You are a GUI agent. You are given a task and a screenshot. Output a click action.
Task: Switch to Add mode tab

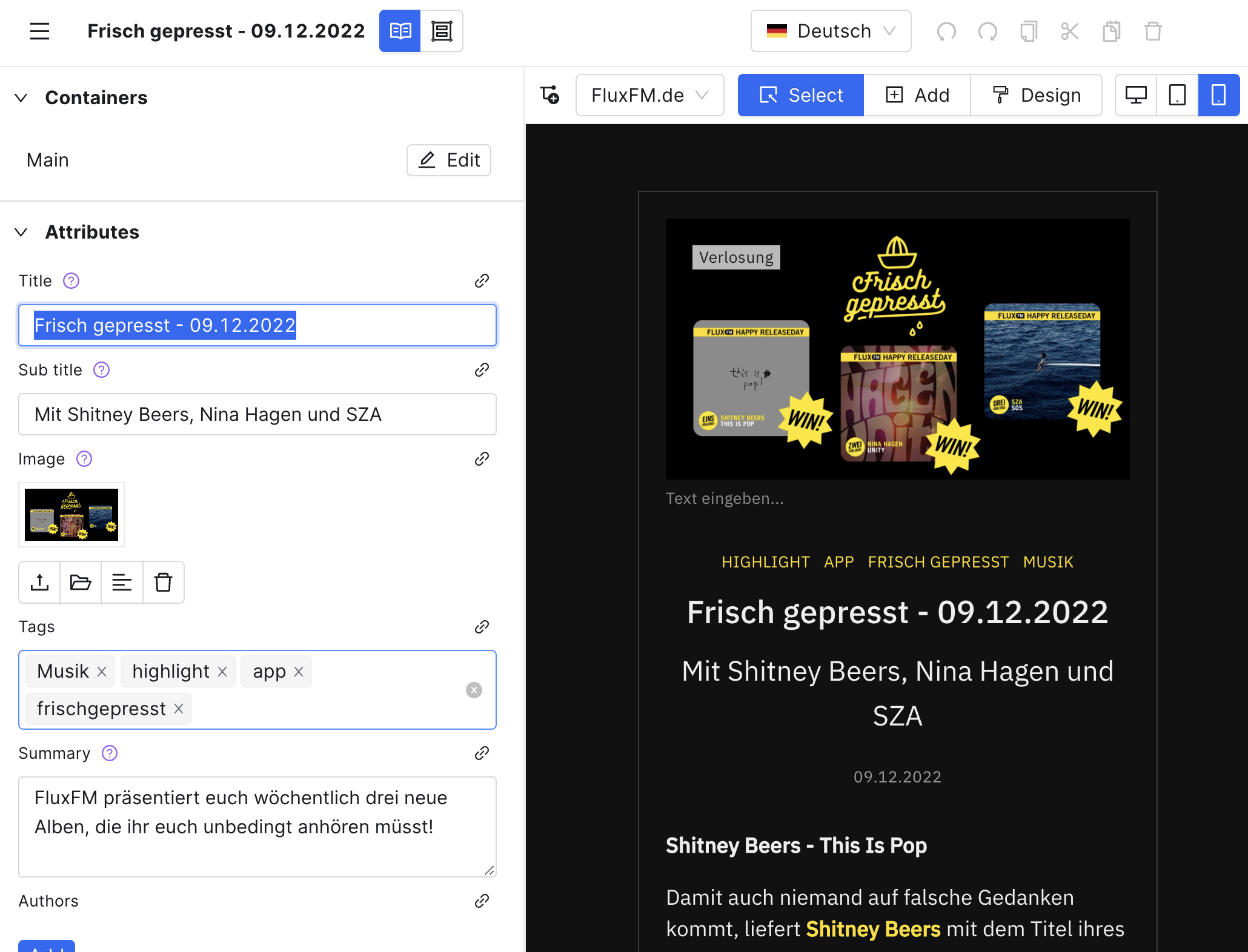[x=917, y=95]
